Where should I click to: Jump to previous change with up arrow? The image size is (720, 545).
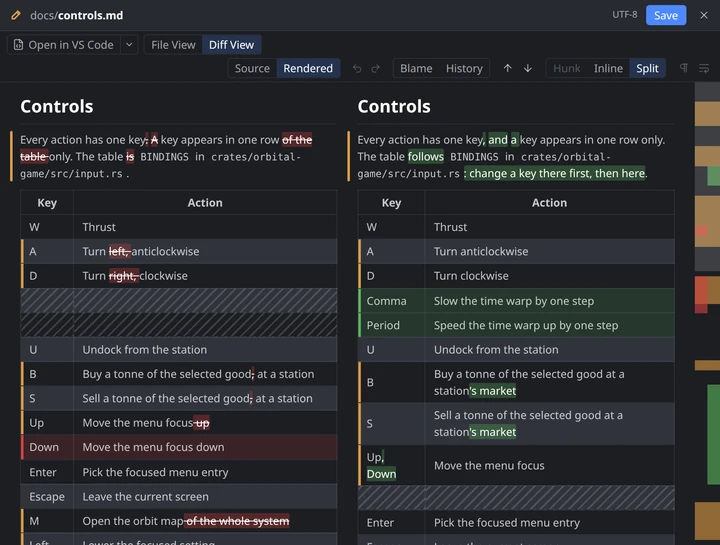(507, 68)
